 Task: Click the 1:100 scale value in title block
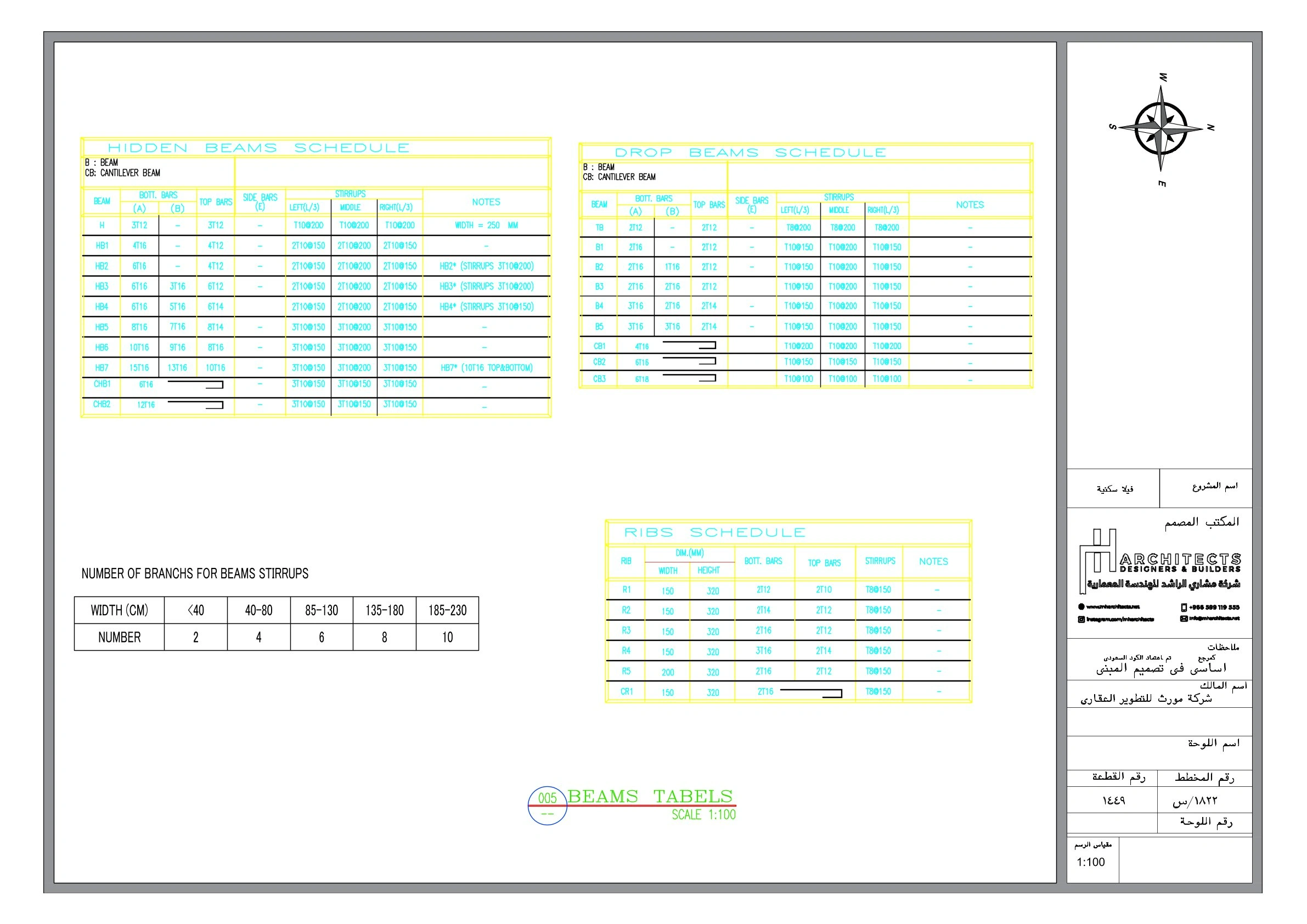click(1090, 862)
